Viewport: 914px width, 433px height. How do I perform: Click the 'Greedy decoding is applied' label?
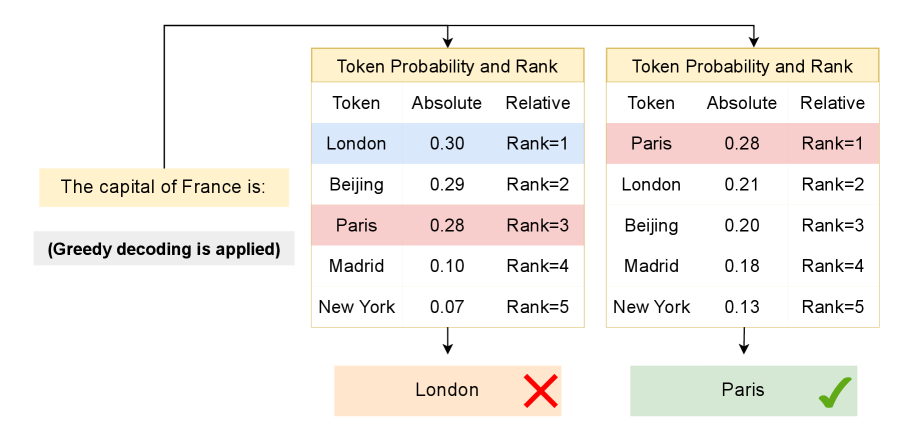163,248
